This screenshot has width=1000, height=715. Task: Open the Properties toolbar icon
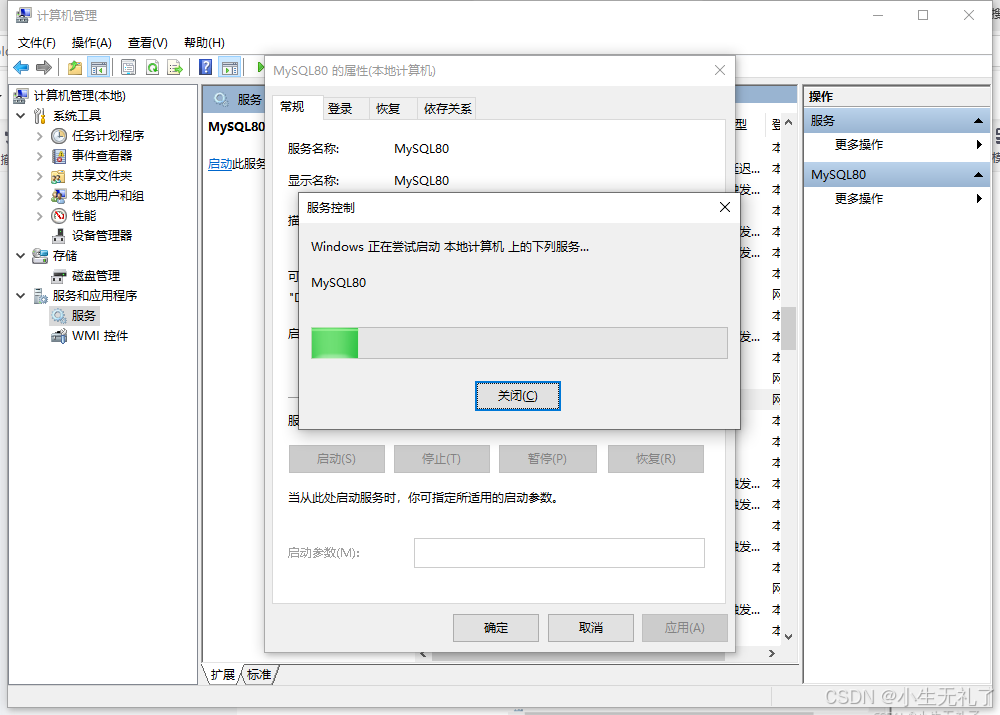(128, 67)
